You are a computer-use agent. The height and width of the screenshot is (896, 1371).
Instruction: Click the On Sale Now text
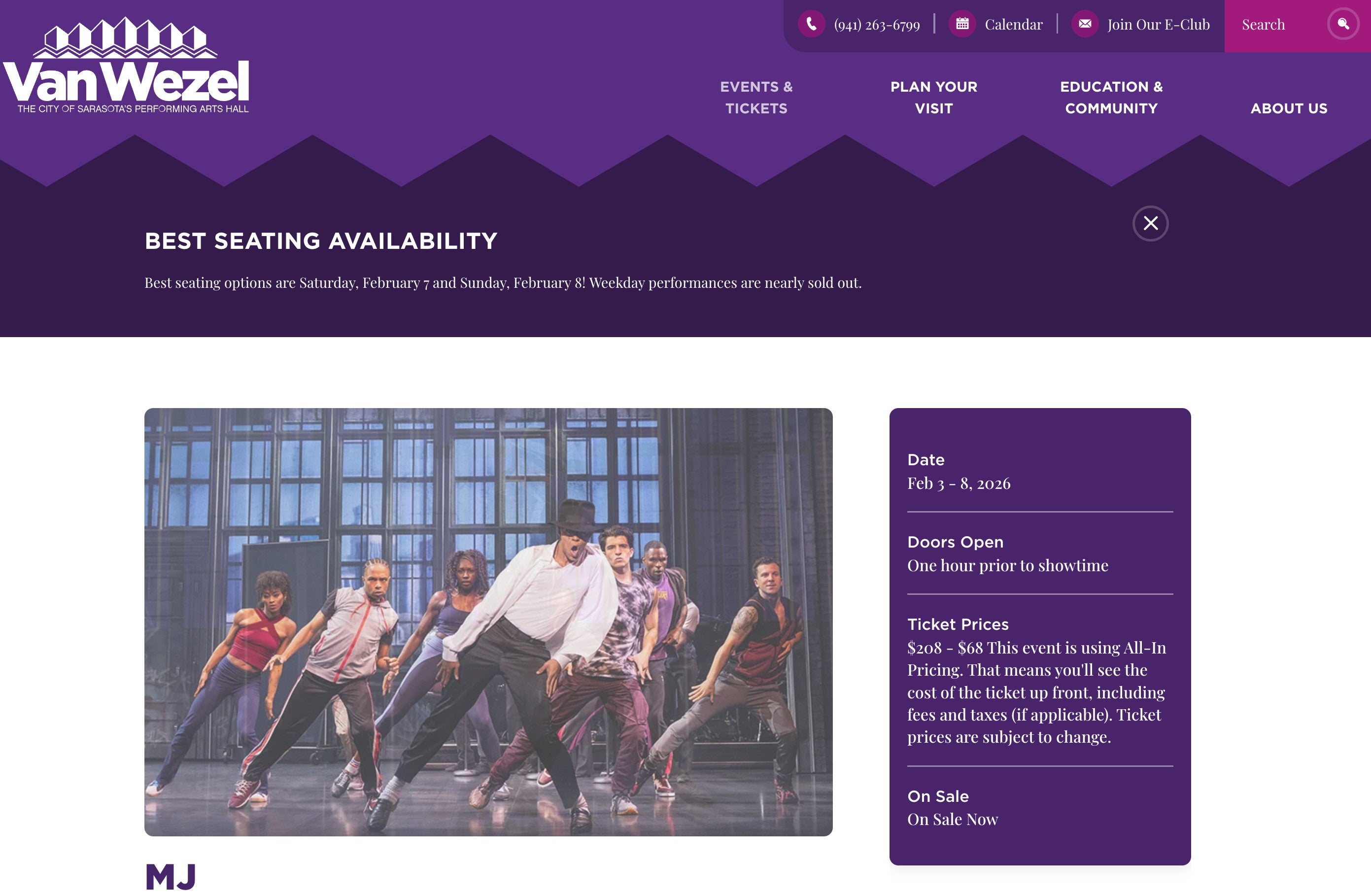[x=952, y=820]
